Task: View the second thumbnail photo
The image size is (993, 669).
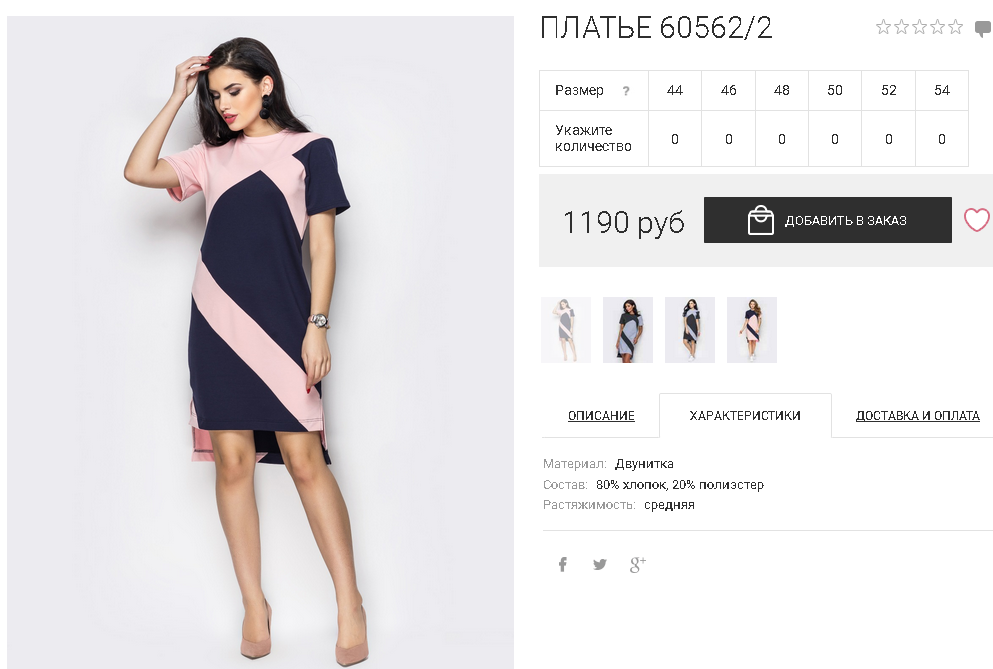Action: coord(628,329)
